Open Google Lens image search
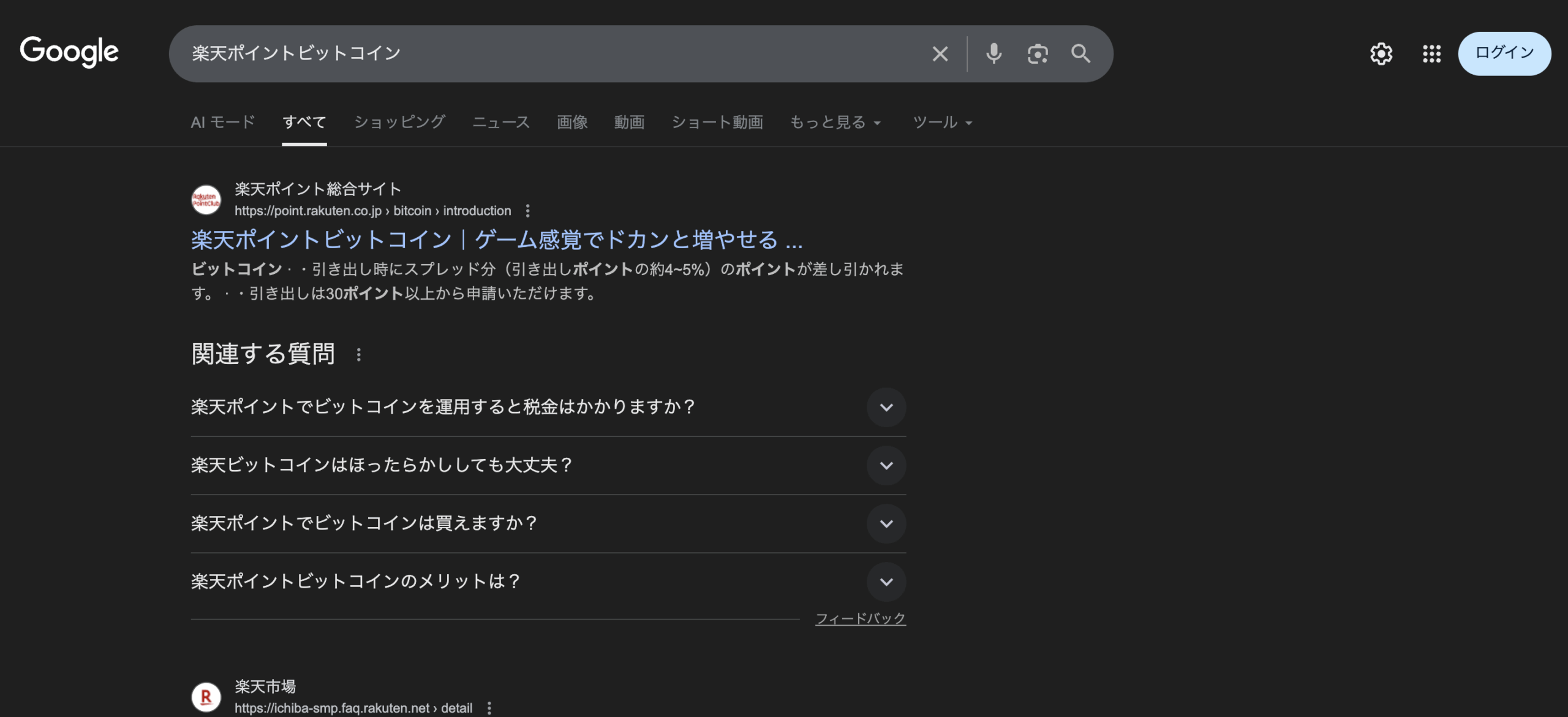The width and height of the screenshot is (1568, 717). click(x=1037, y=54)
